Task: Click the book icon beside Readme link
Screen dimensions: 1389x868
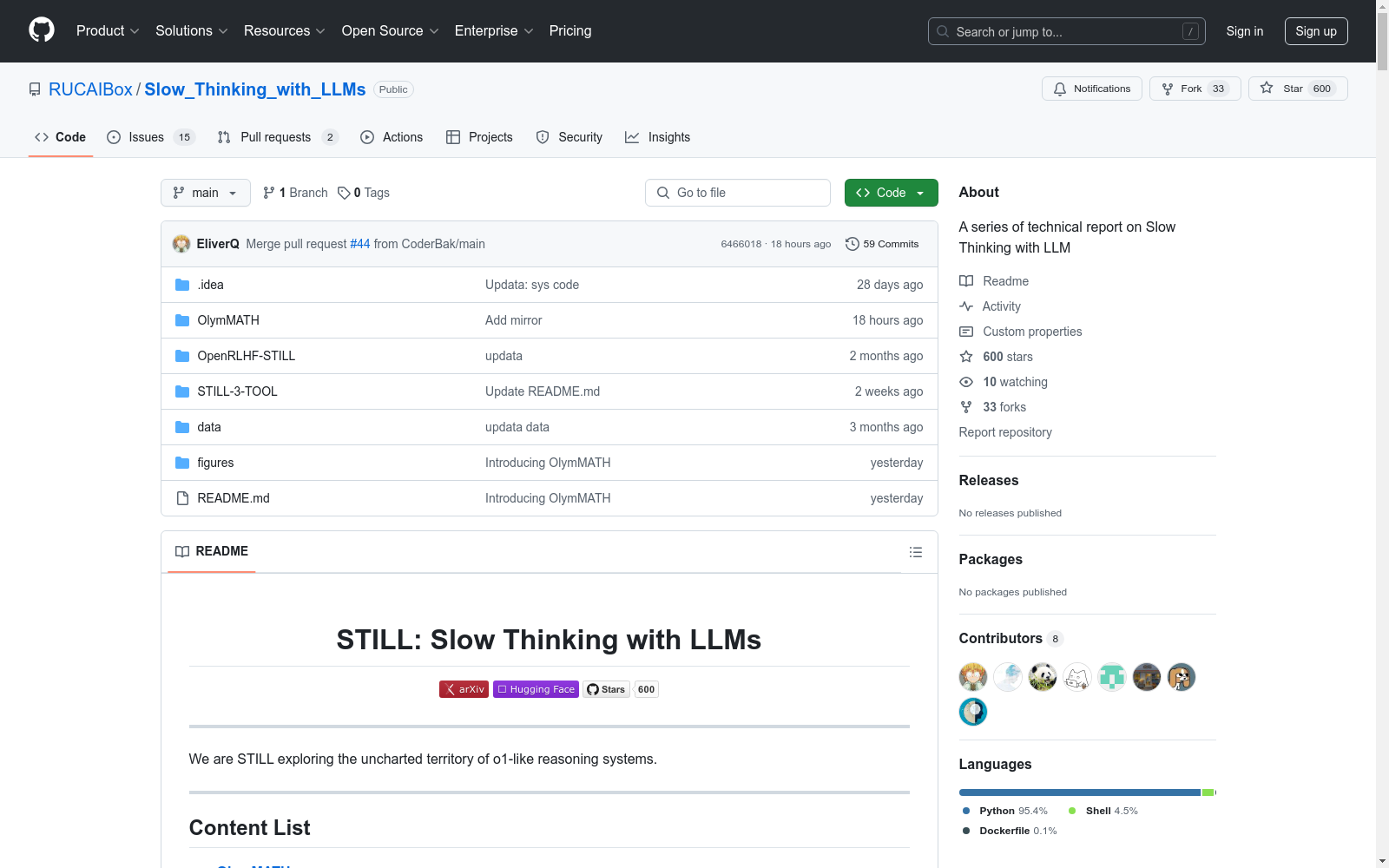Action: point(966,281)
